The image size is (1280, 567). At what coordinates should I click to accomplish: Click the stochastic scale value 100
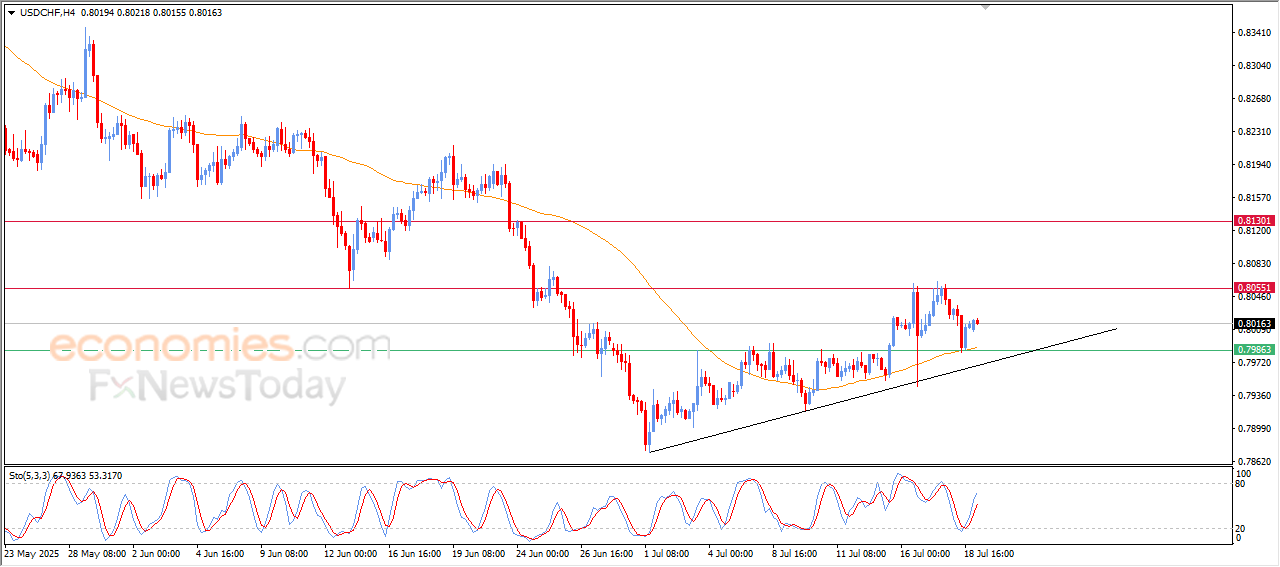tap(1245, 473)
